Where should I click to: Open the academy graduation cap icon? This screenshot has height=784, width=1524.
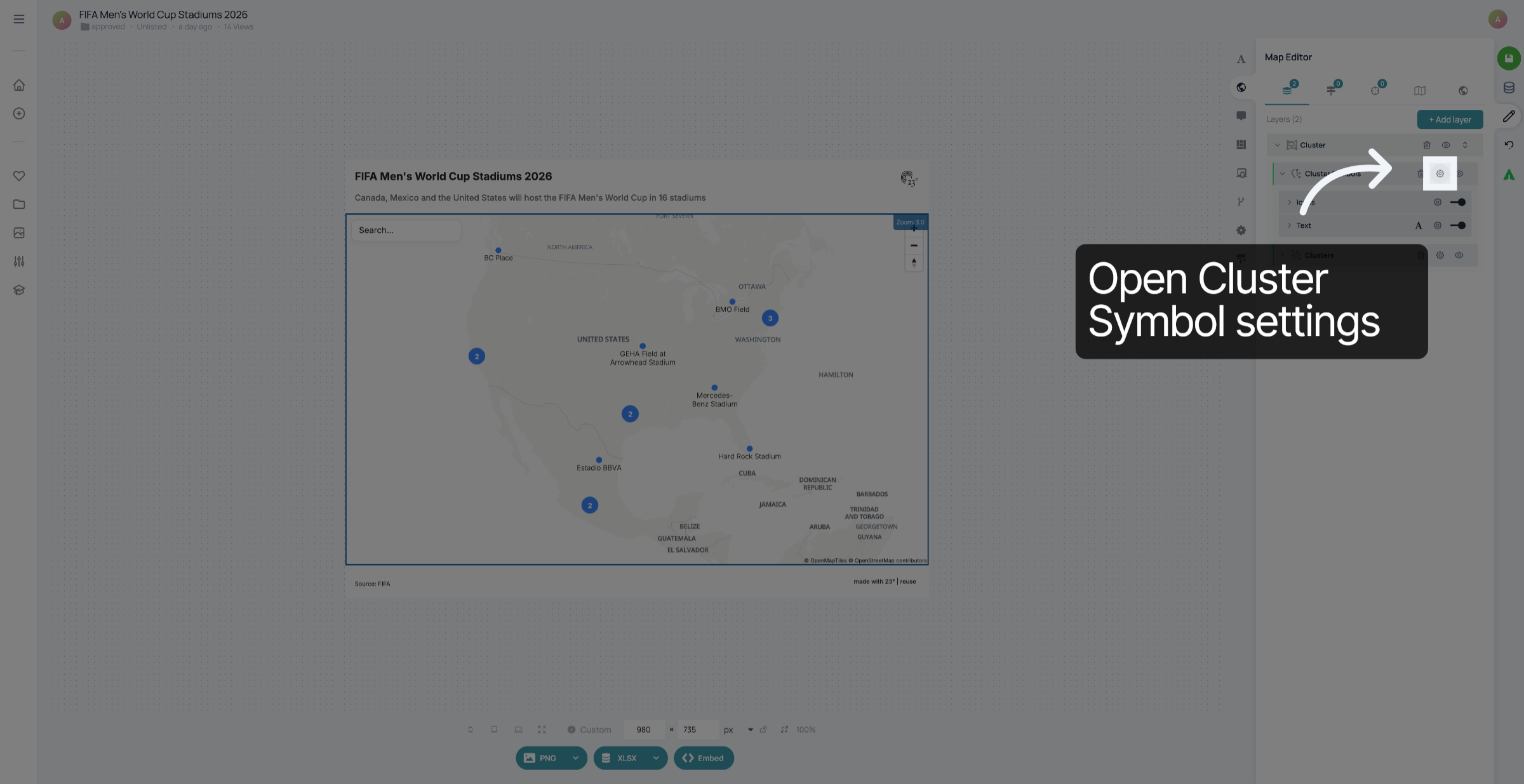click(19, 290)
